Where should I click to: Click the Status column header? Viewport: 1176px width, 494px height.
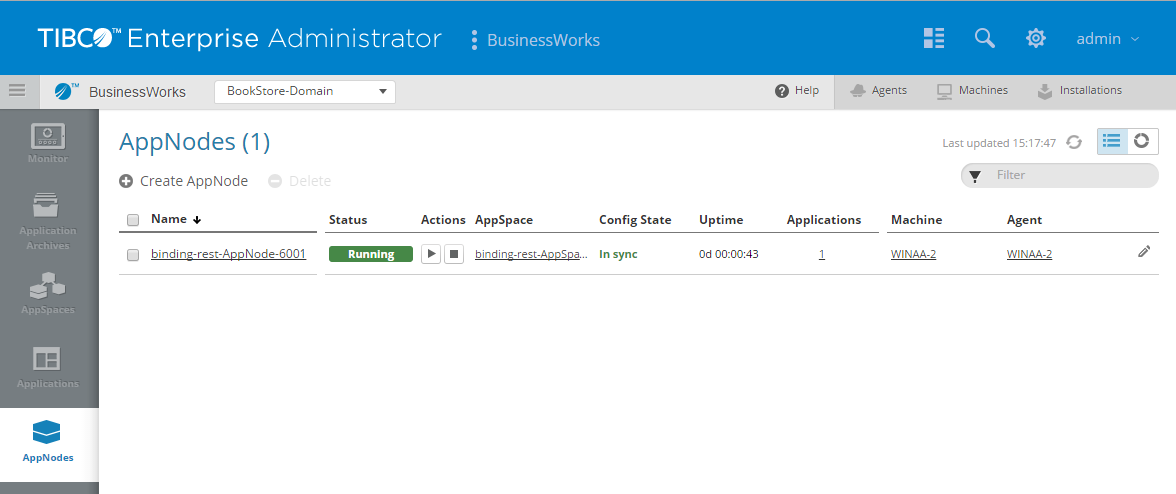[x=348, y=220]
